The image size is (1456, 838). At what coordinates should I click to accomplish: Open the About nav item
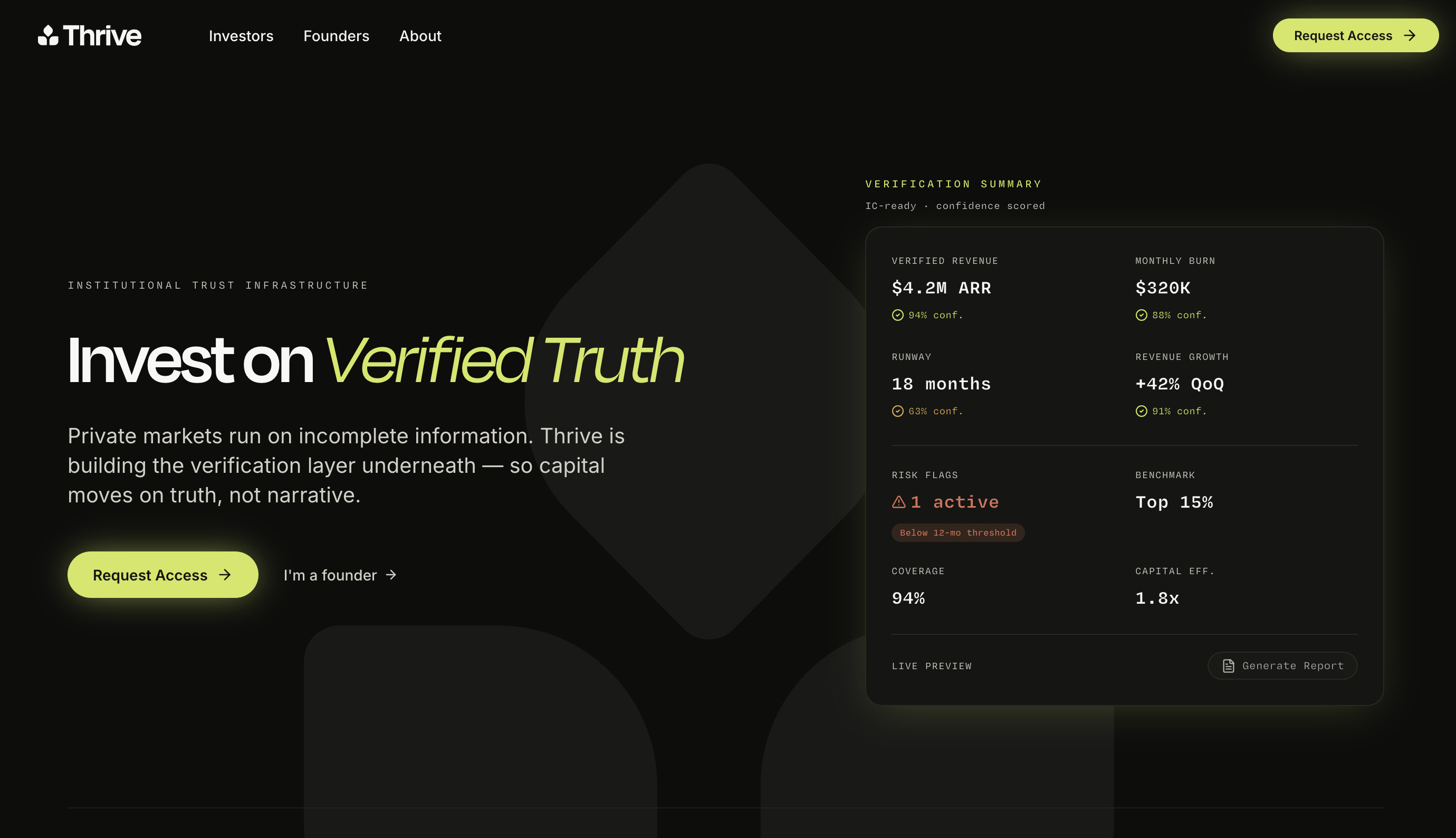click(x=420, y=36)
